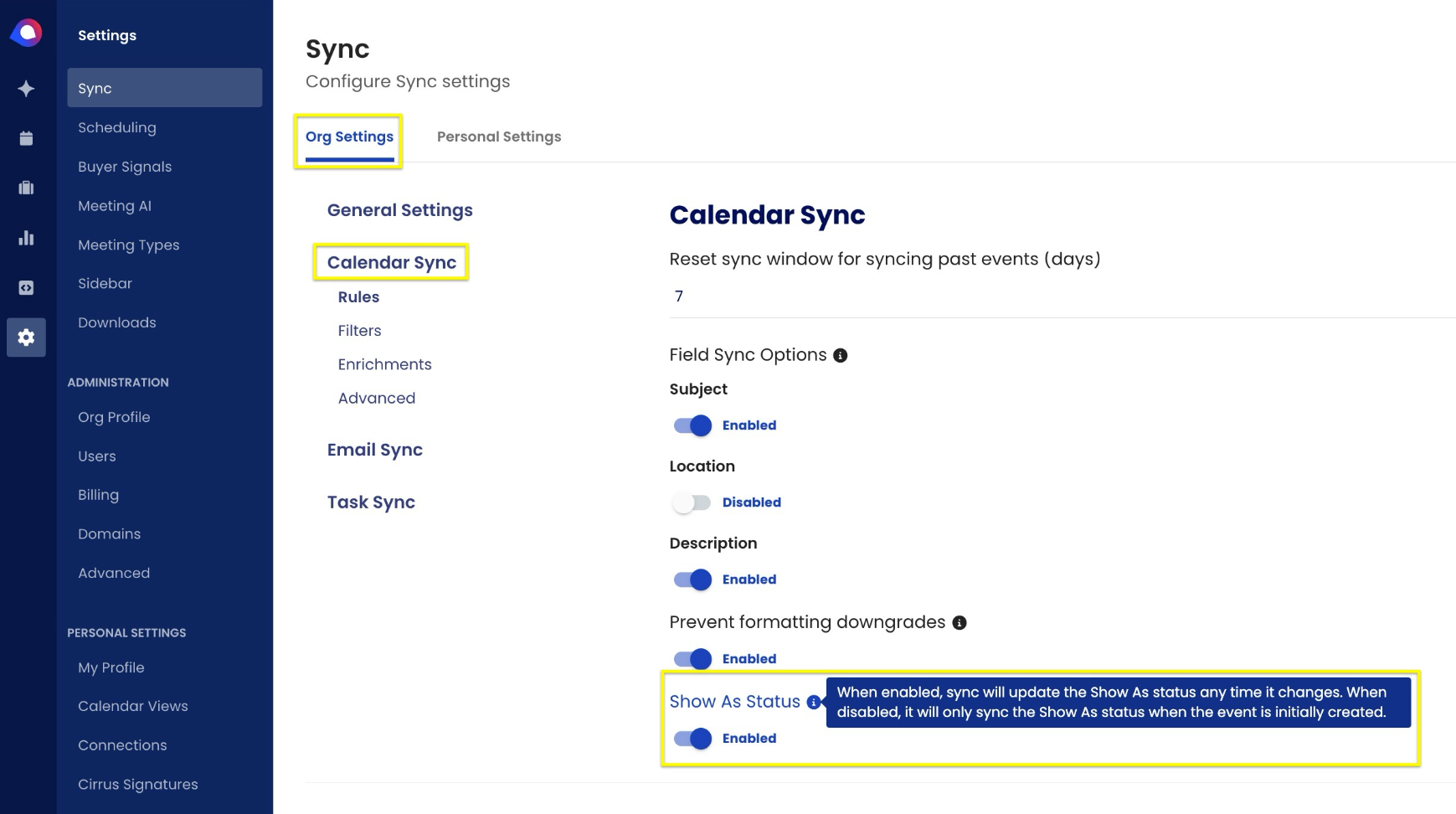Image resolution: width=1456 pixels, height=814 pixels.
Task: Click info icon next to Field Sync Options
Action: pos(841,356)
